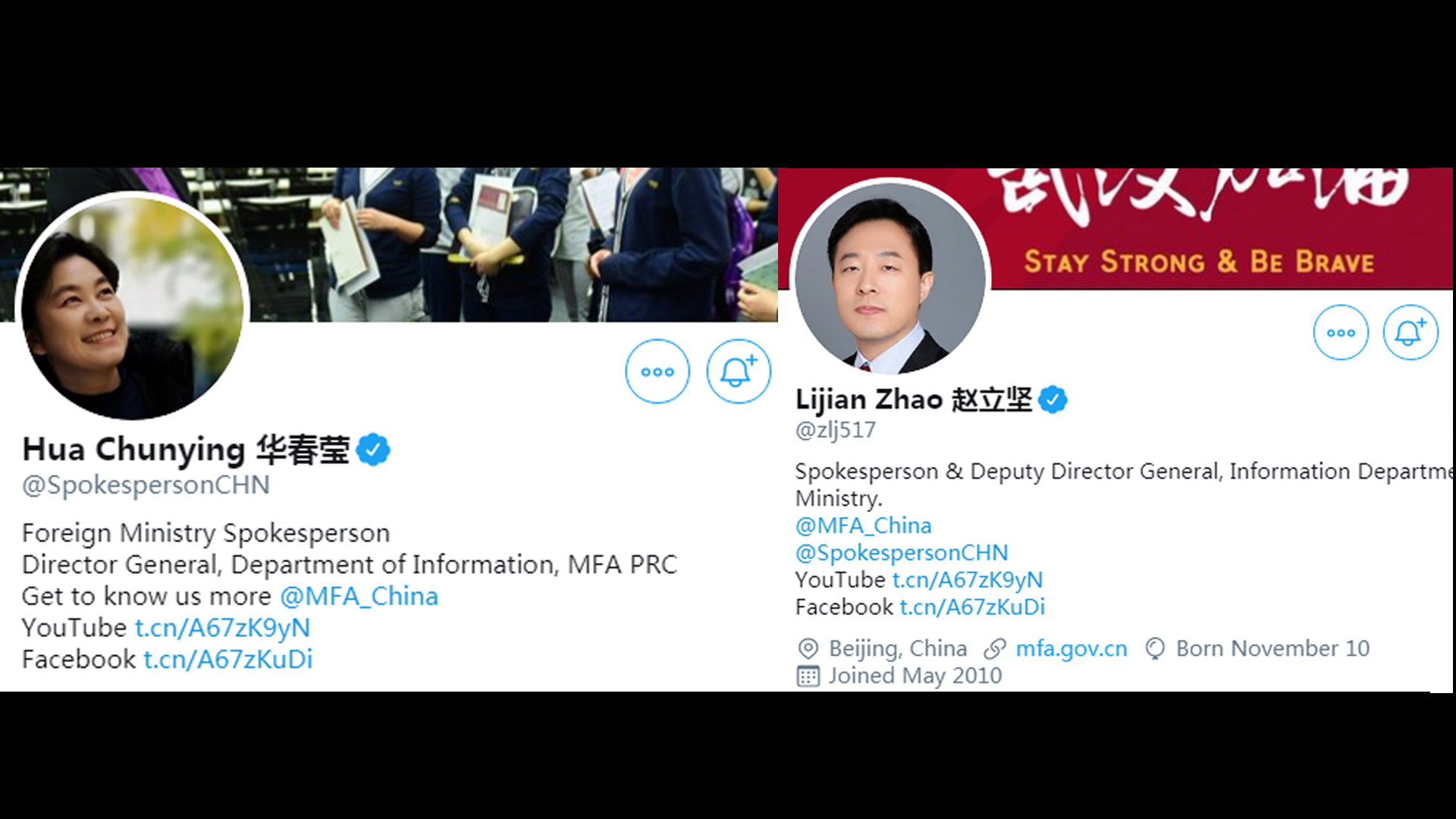This screenshot has height=819, width=1456.
Task: Open Facebook link t.cn/A67zKuDi in Hua's bio
Action: point(228,660)
